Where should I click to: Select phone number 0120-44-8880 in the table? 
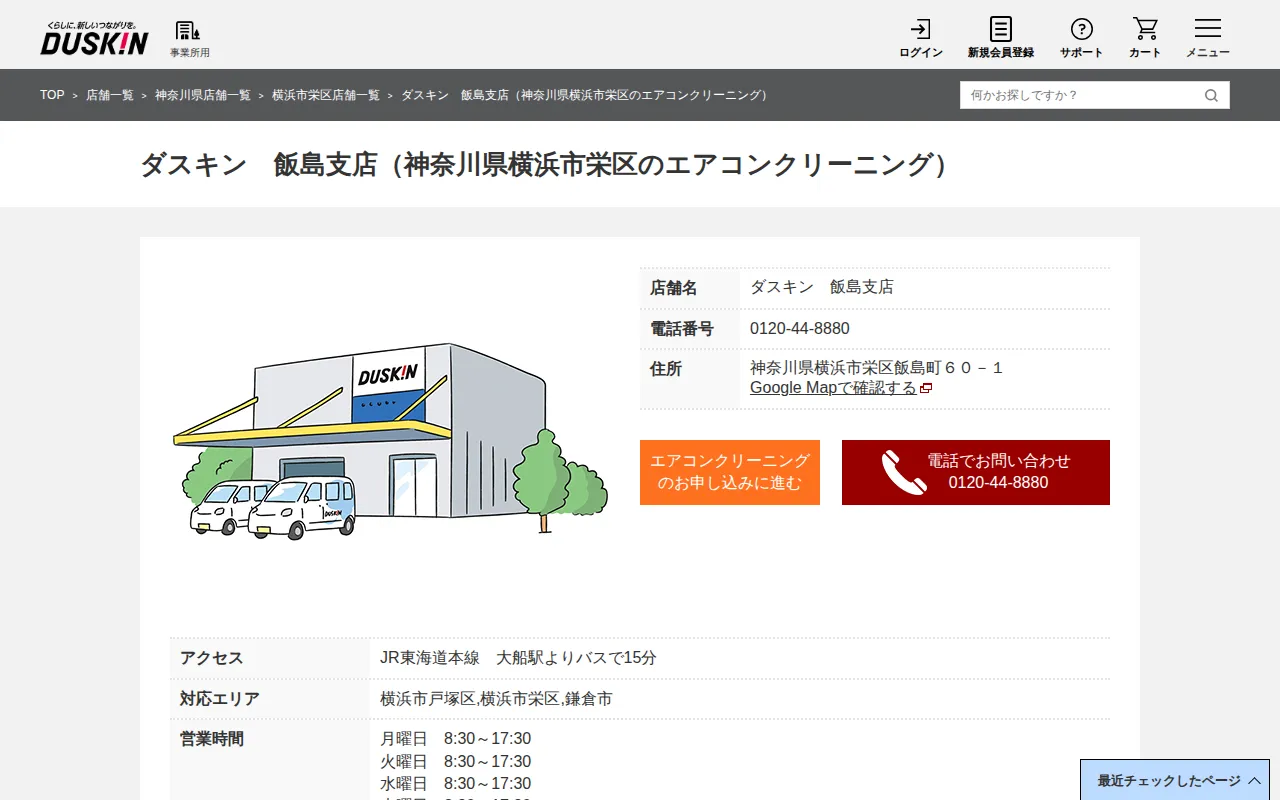point(800,329)
